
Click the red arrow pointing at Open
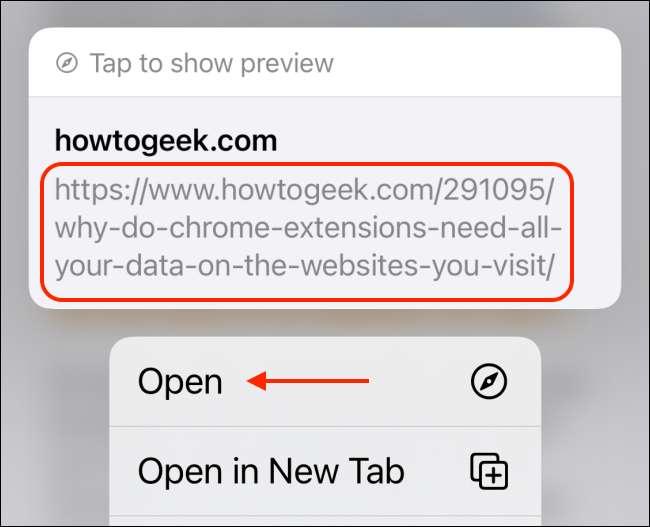pyautogui.click(x=308, y=381)
